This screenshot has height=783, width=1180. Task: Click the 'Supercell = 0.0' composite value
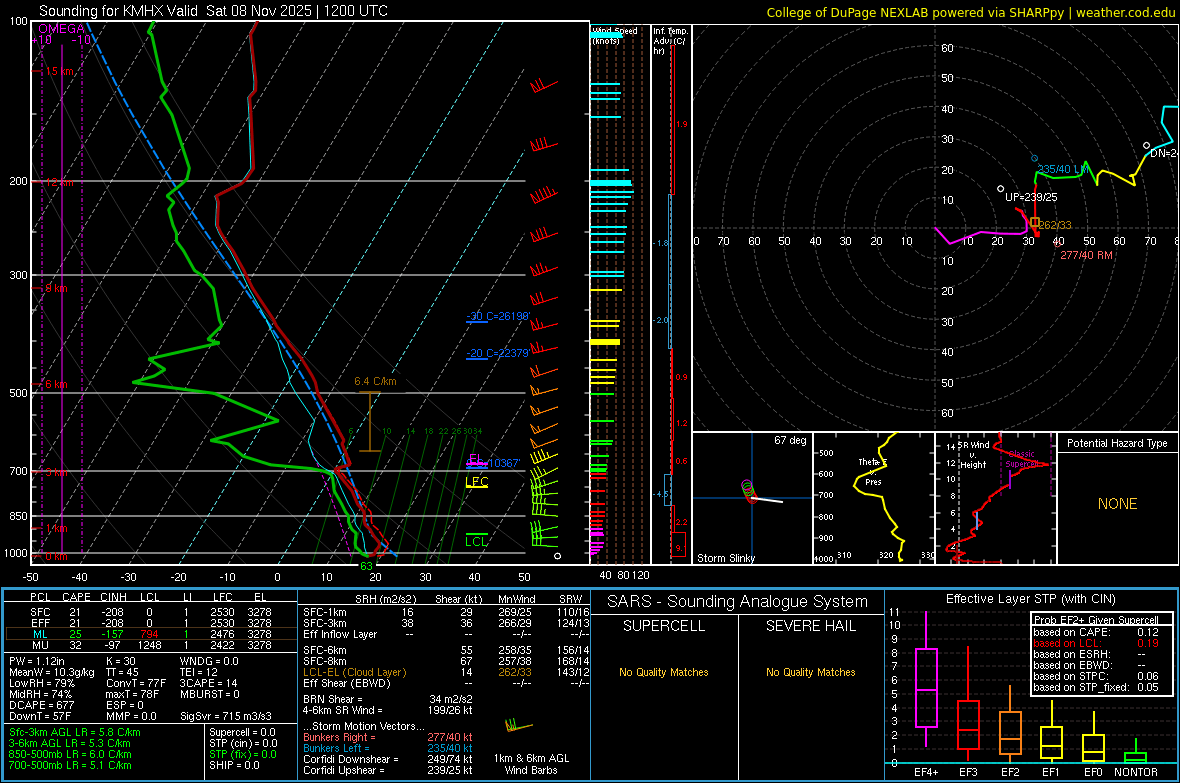pos(242,732)
